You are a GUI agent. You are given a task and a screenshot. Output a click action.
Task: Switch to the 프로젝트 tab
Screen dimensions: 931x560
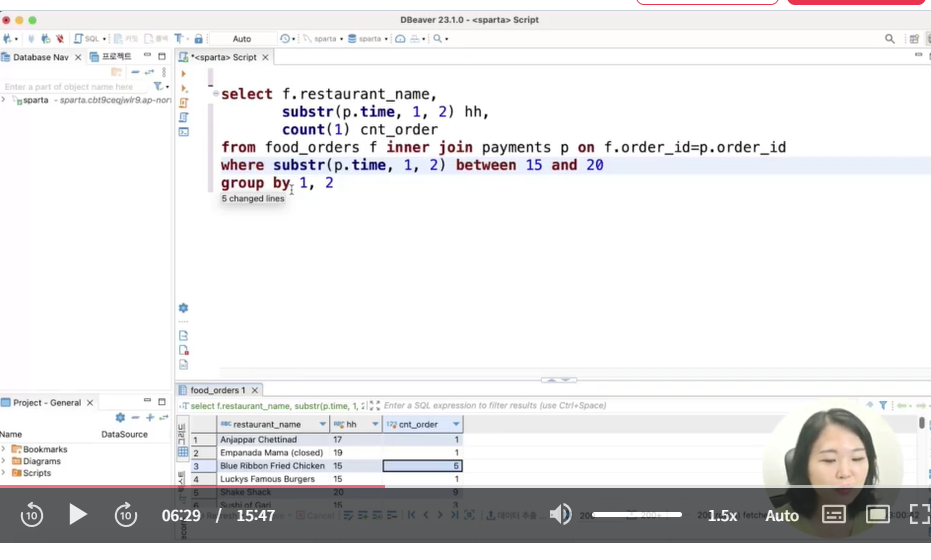110,57
